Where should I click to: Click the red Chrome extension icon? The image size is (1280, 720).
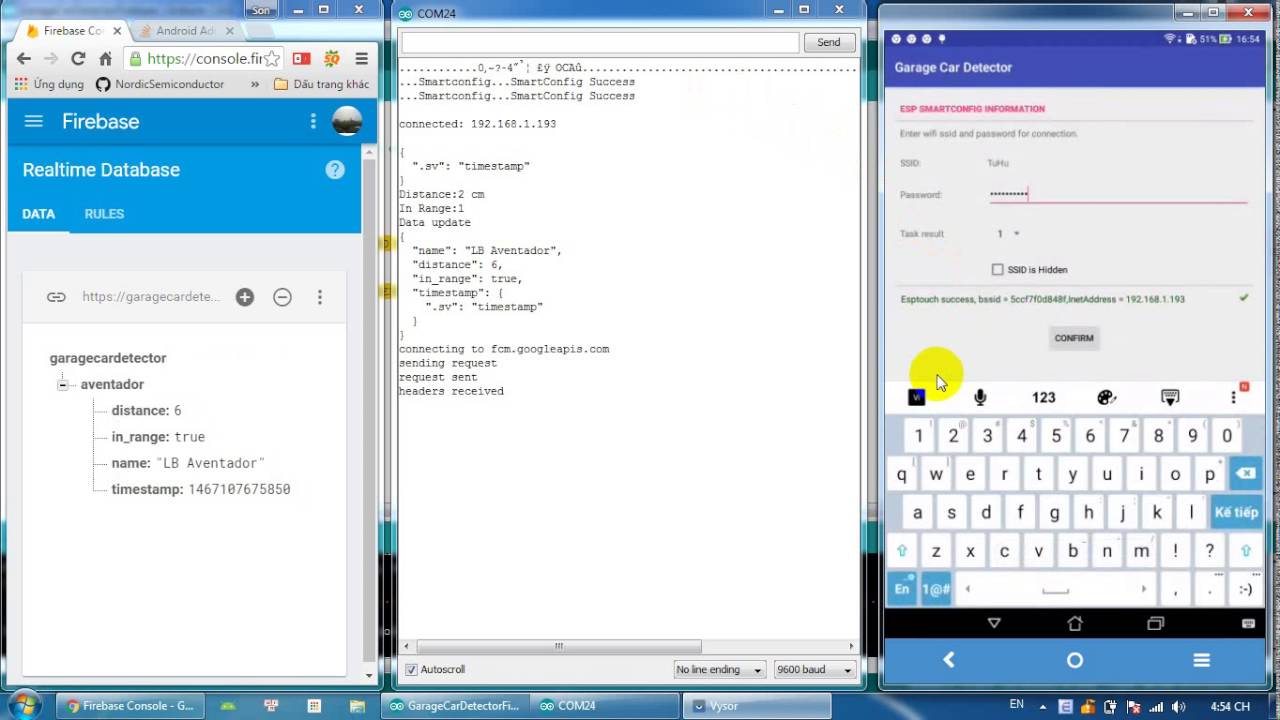(x=301, y=59)
